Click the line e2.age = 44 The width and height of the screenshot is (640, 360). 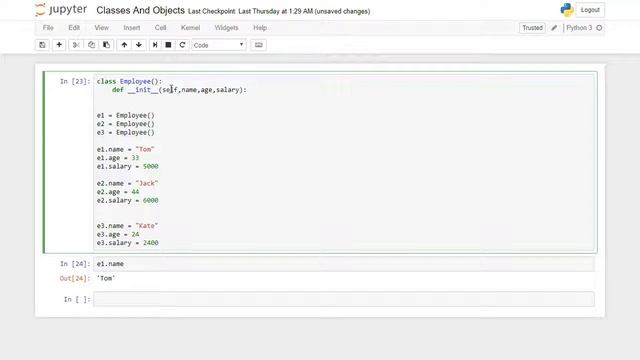point(118,192)
